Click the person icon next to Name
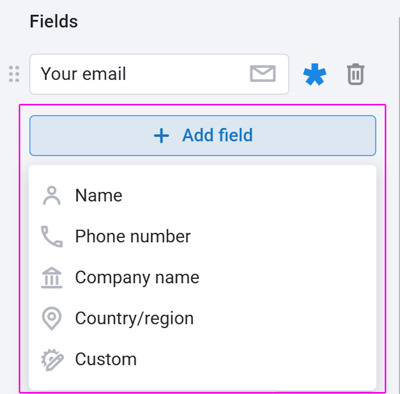This screenshot has height=394, width=400. pyautogui.click(x=52, y=195)
